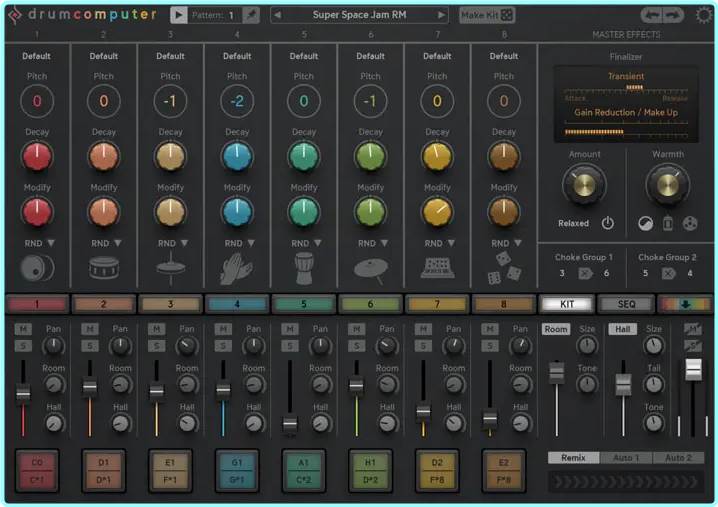Open the RND dropdown in channel 8
Image resolution: width=718 pixels, height=507 pixels.
click(506, 243)
